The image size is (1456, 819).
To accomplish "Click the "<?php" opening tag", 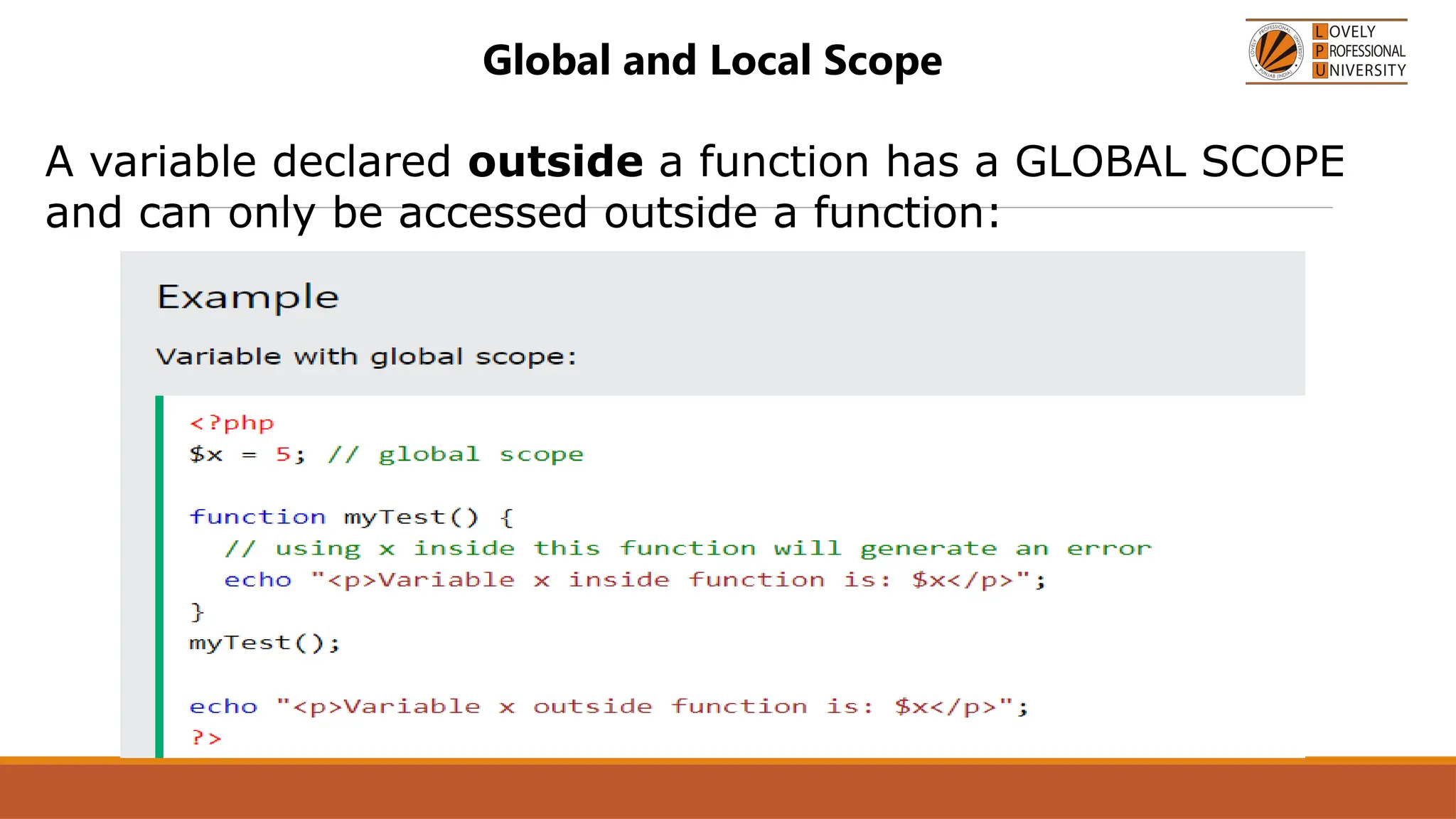I will [x=232, y=423].
